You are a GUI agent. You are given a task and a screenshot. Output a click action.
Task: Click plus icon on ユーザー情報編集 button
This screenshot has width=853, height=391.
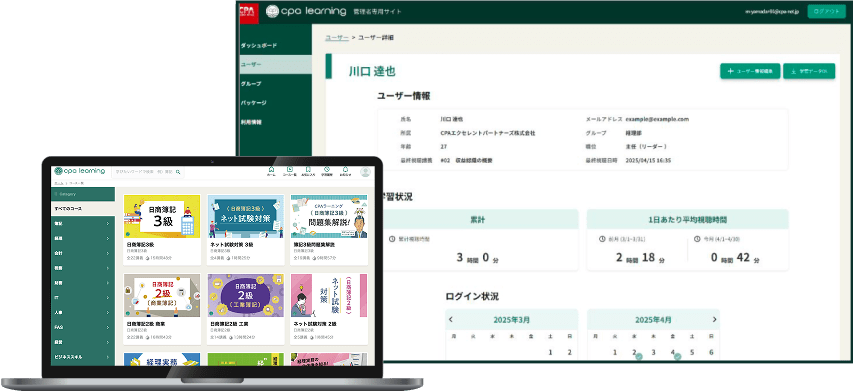coord(731,71)
